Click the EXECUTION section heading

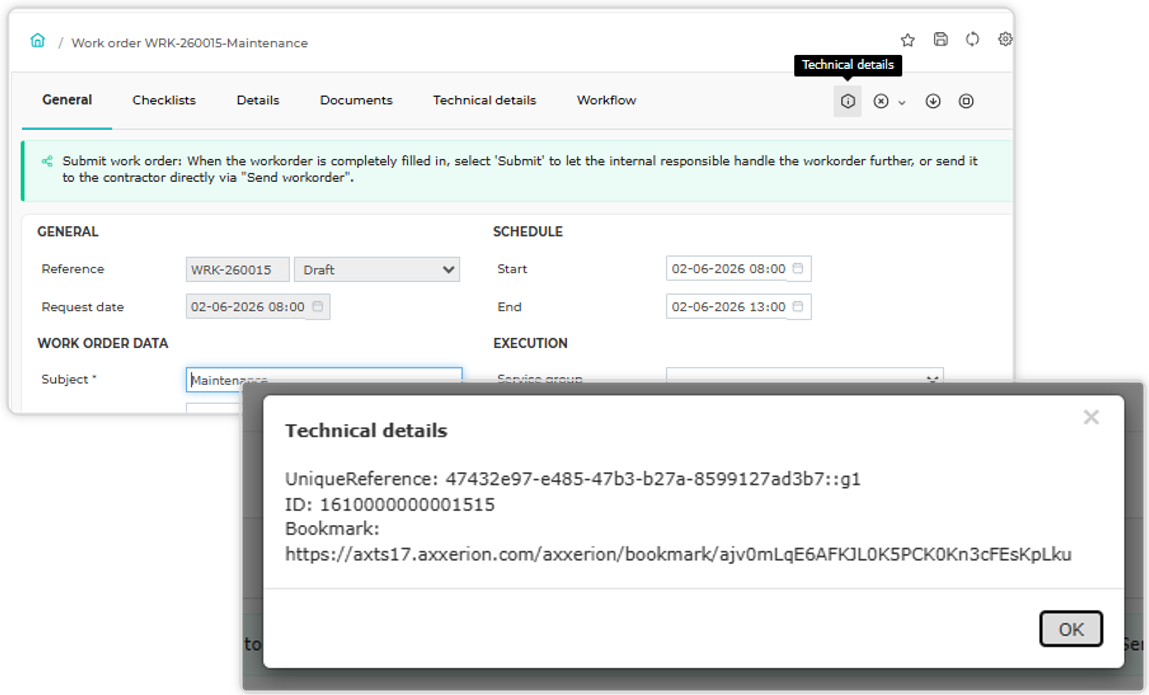pyautogui.click(x=530, y=343)
